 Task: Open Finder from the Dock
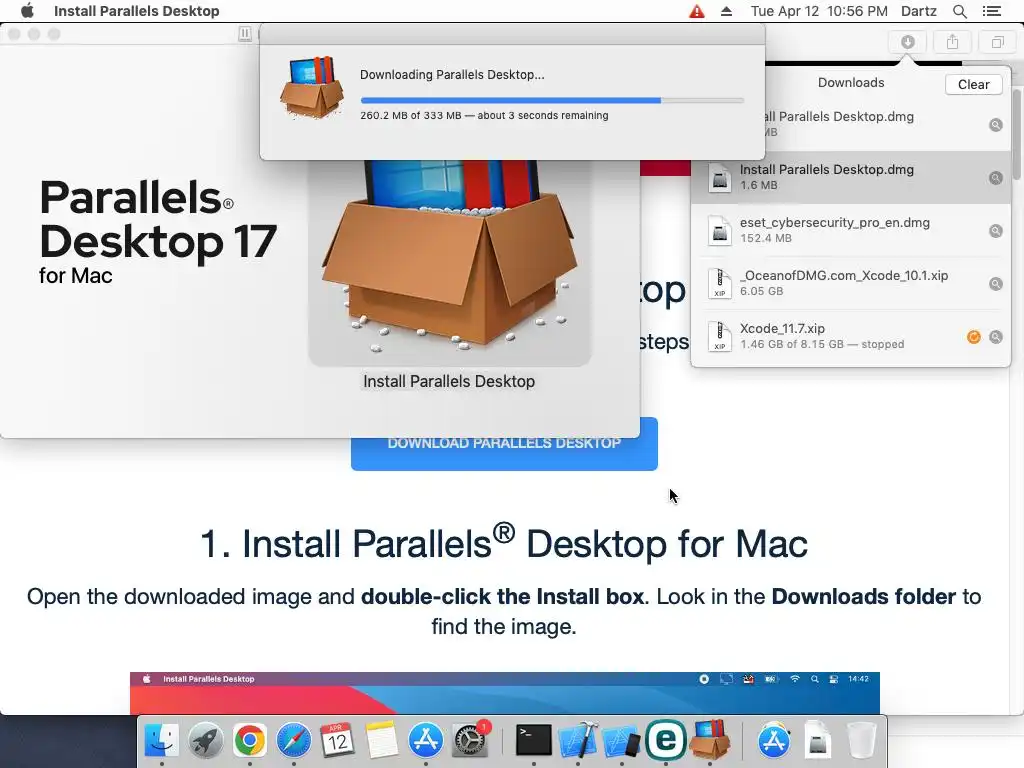click(161, 741)
